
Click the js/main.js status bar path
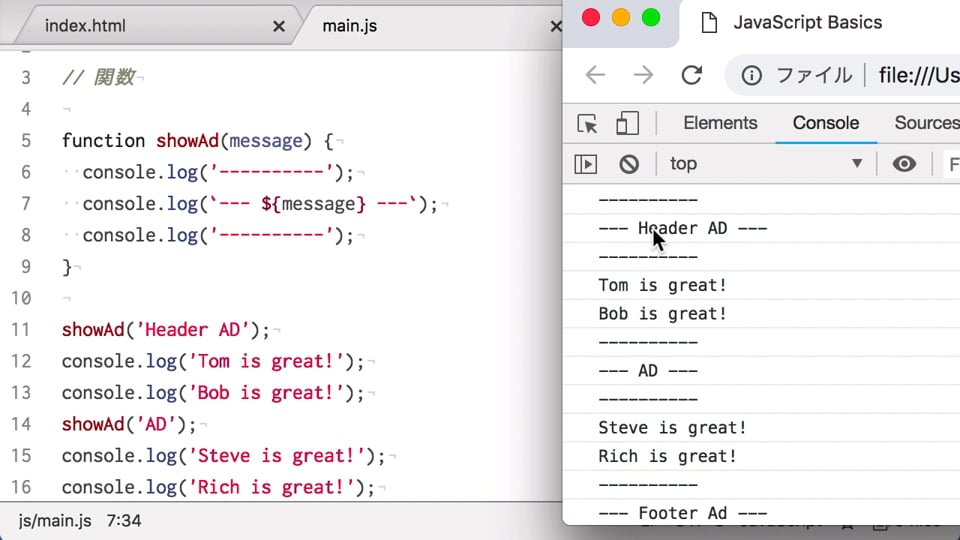(55, 521)
